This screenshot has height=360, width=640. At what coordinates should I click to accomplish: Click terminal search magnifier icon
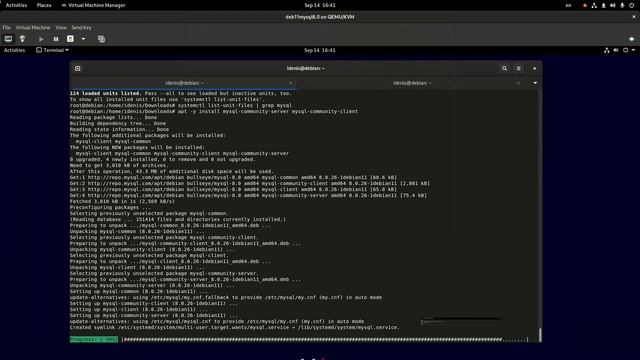point(504,69)
